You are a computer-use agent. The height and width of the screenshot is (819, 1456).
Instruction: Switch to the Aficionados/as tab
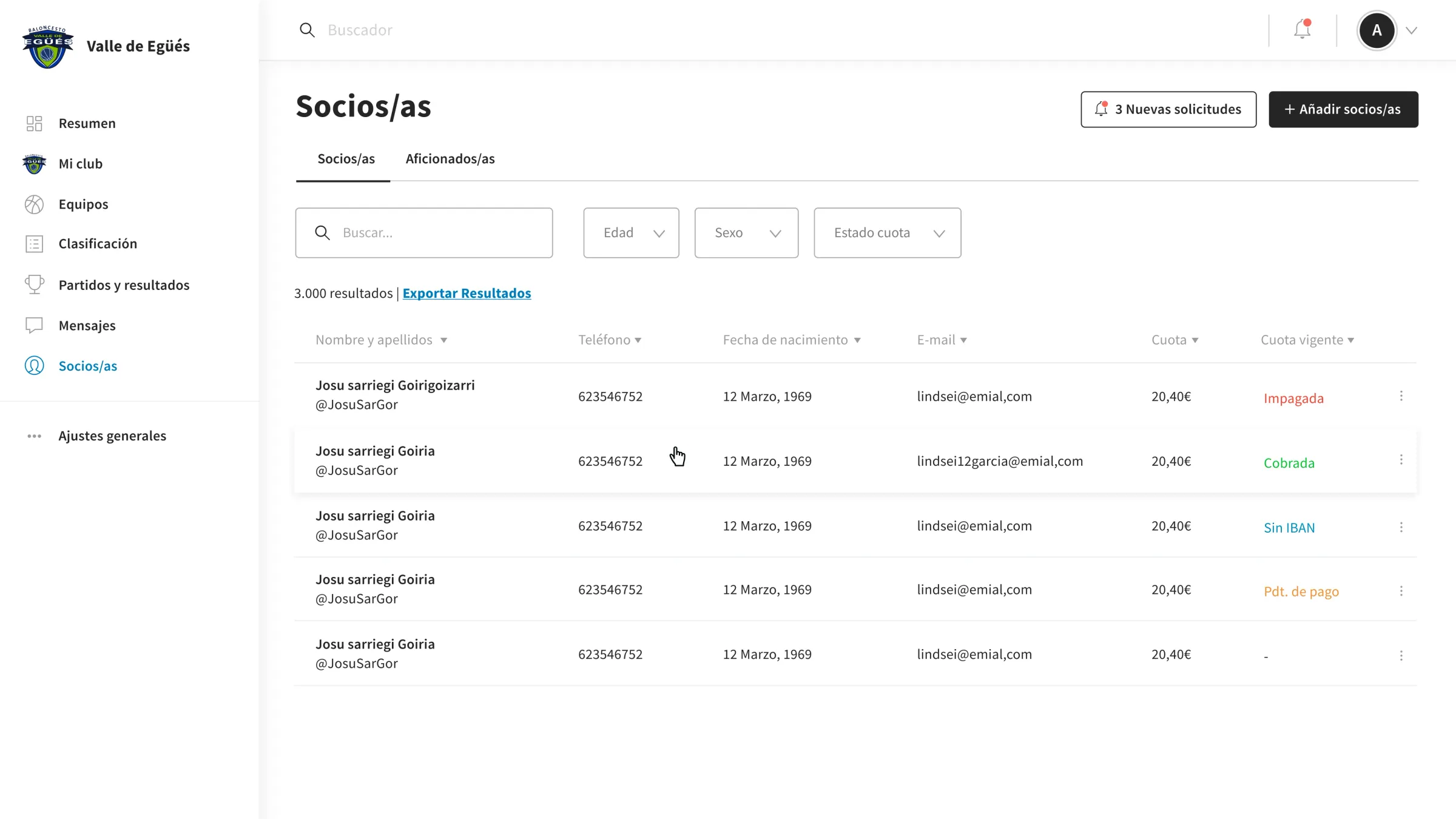(450, 159)
